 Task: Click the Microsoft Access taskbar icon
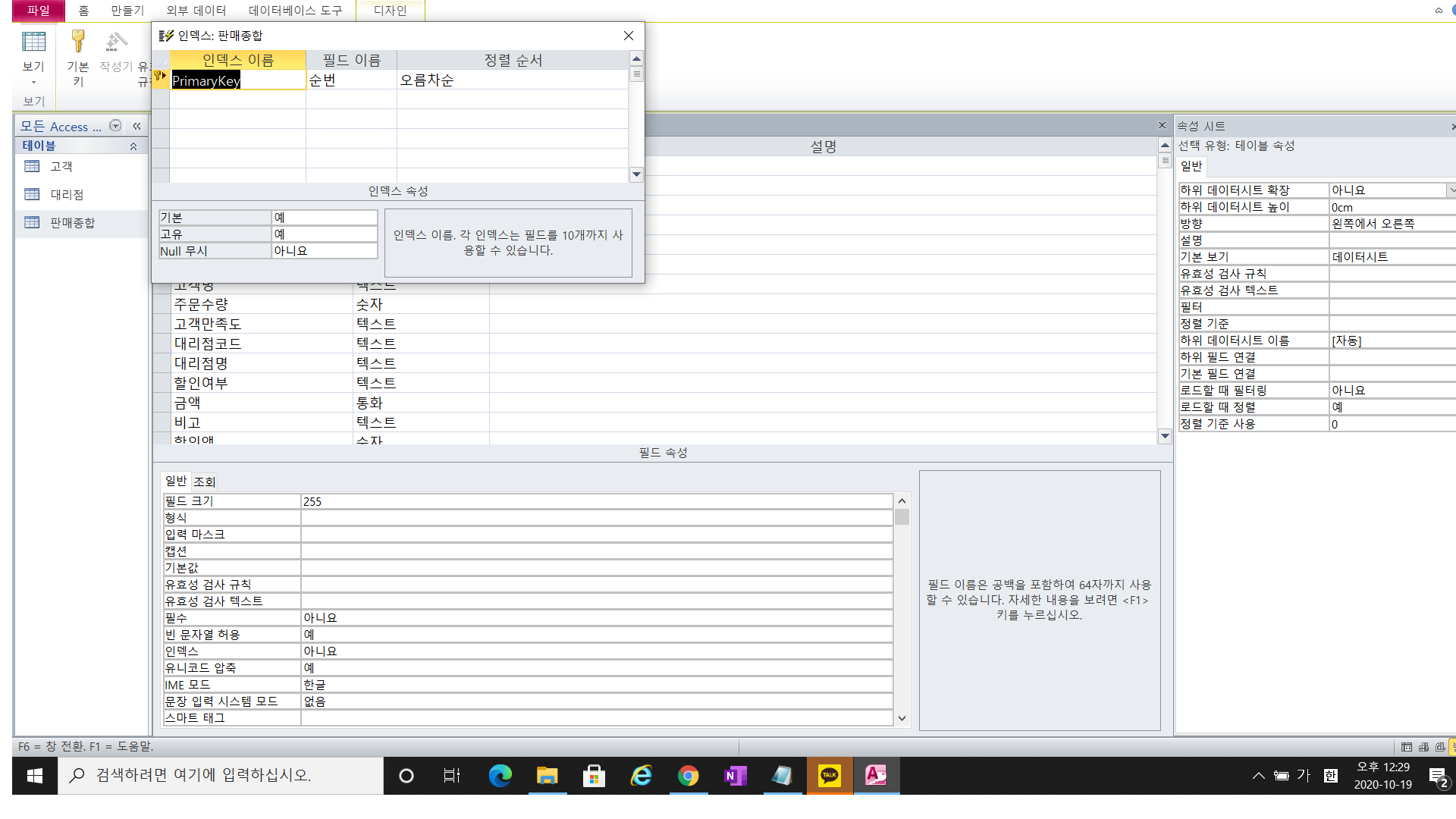[876, 775]
